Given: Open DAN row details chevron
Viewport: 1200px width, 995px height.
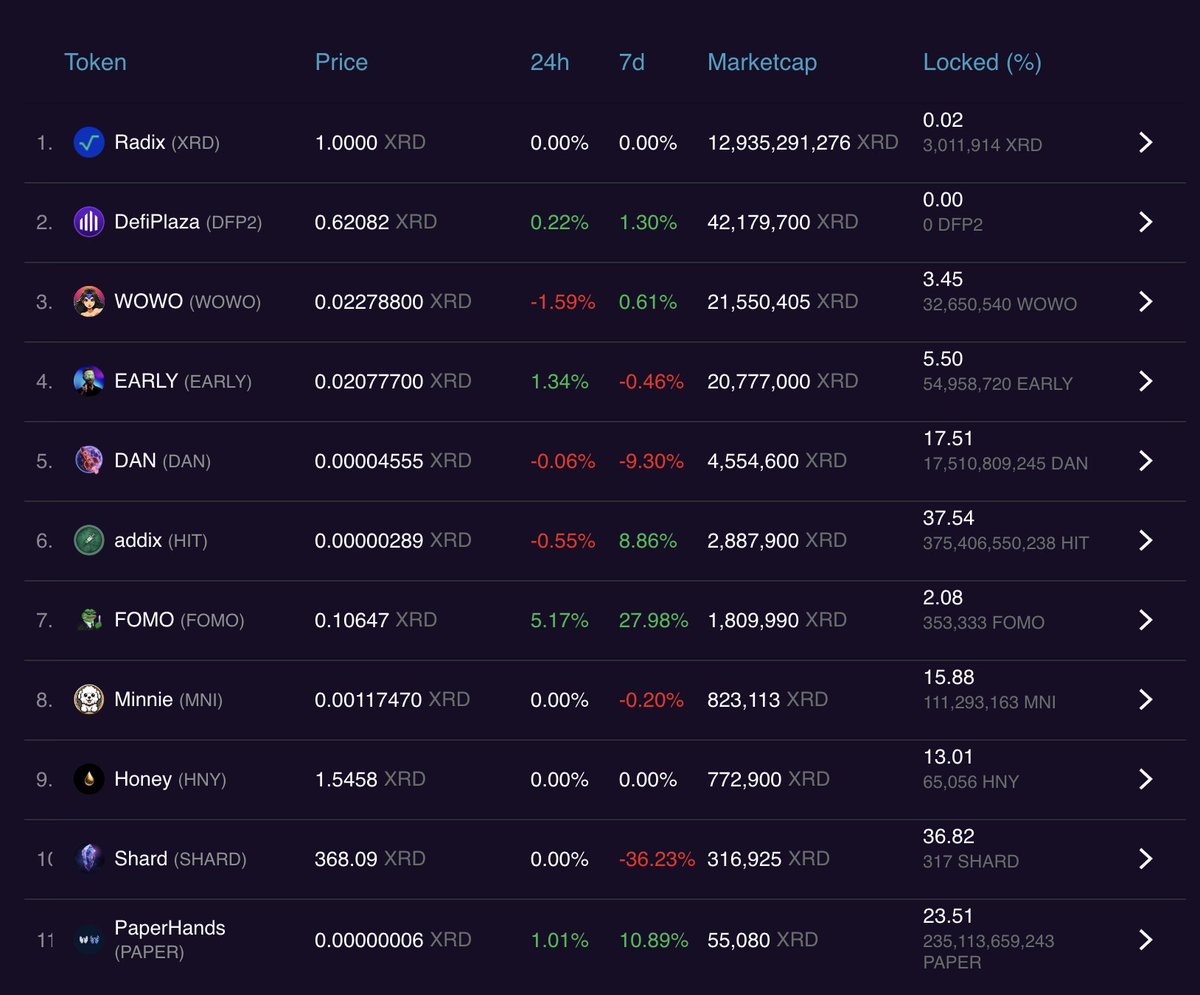Looking at the screenshot, I should [1146, 461].
